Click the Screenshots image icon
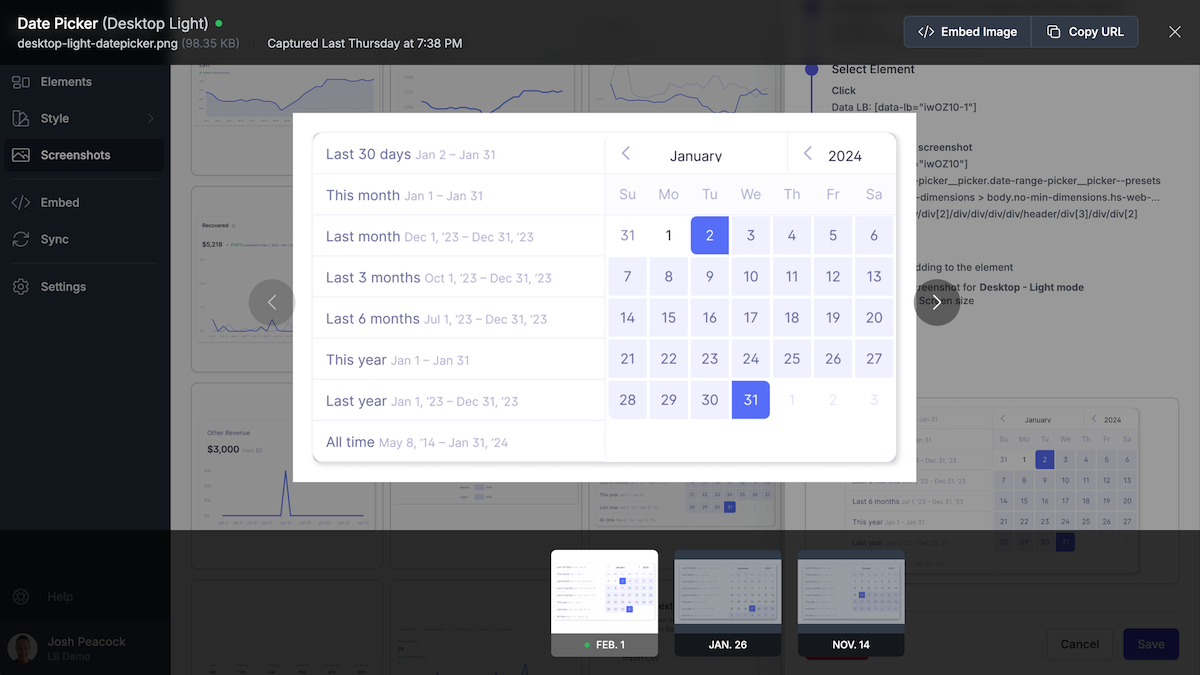The image size is (1200, 675). (21, 155)
